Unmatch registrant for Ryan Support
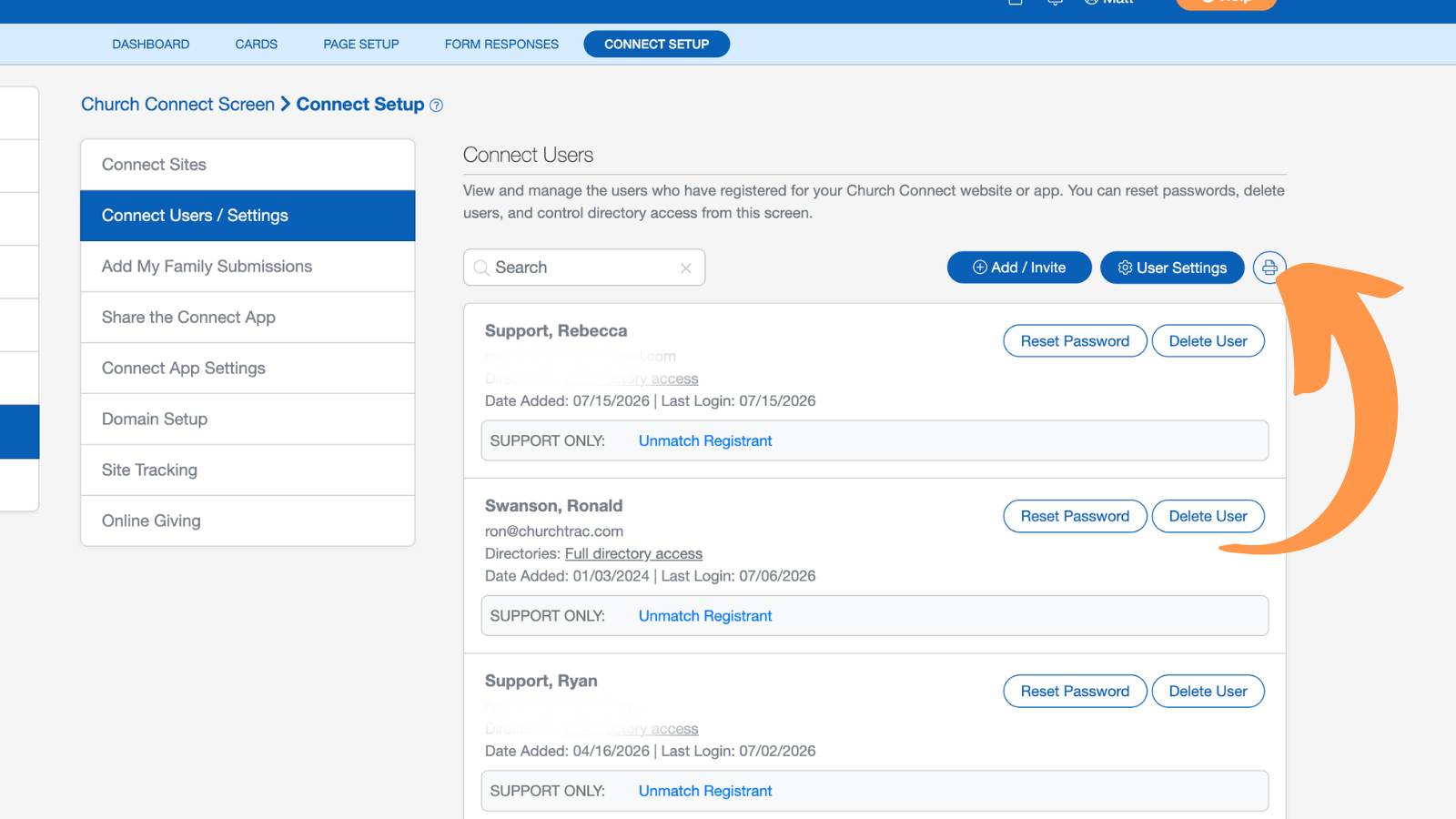The image size is (1456, 819). [705, 791]
